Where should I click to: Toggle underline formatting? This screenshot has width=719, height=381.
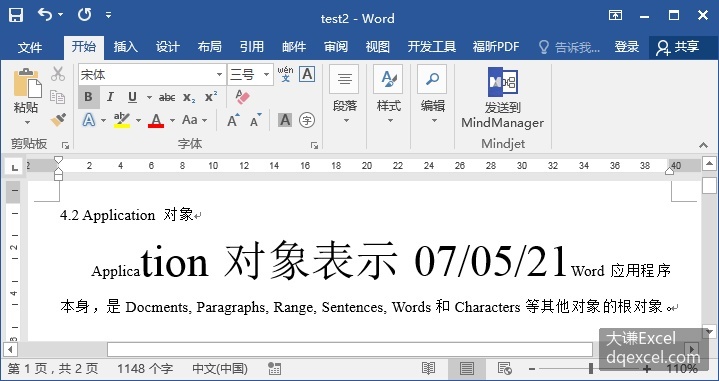click(133, 97)
